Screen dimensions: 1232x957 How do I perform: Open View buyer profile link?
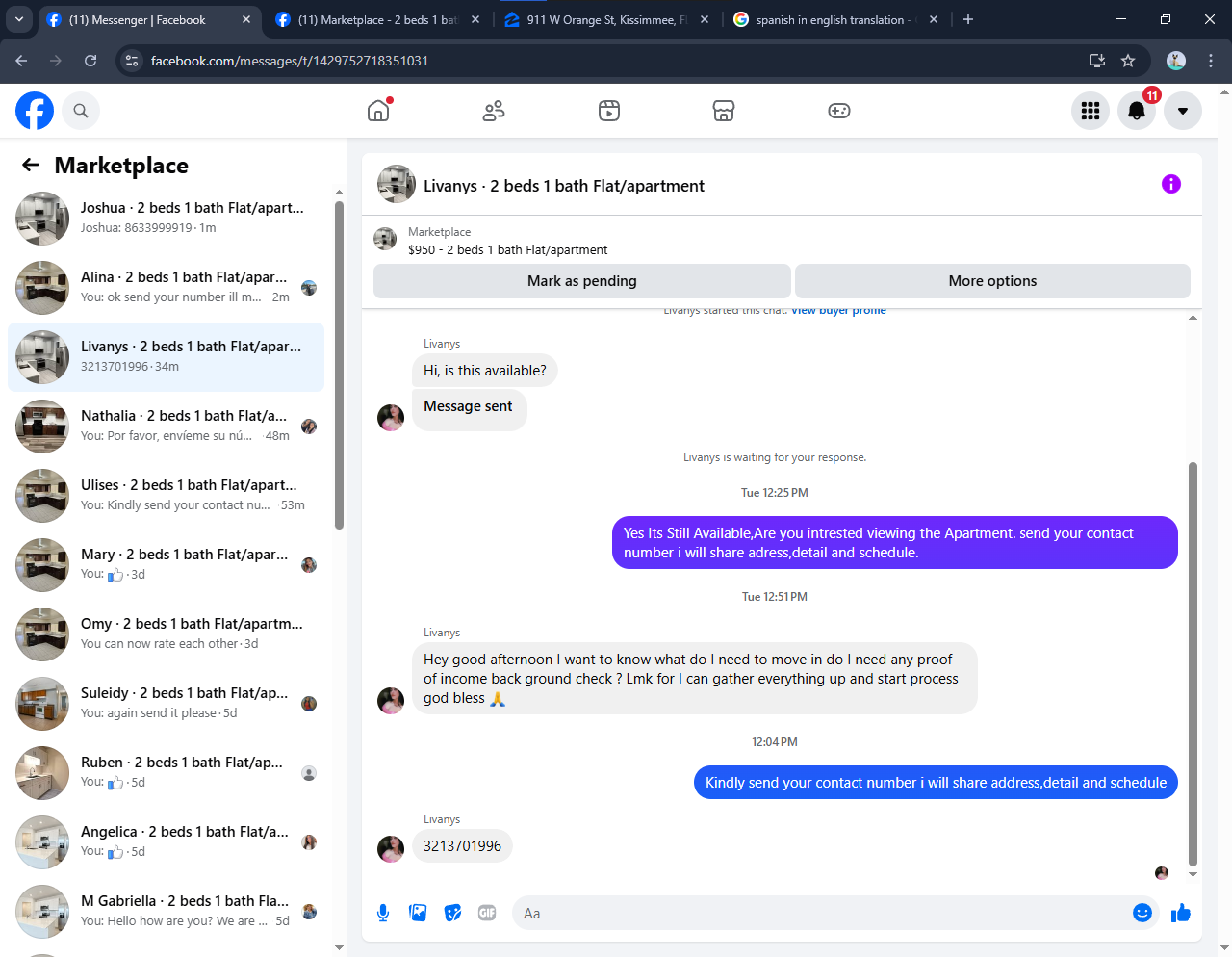point(838,310)
